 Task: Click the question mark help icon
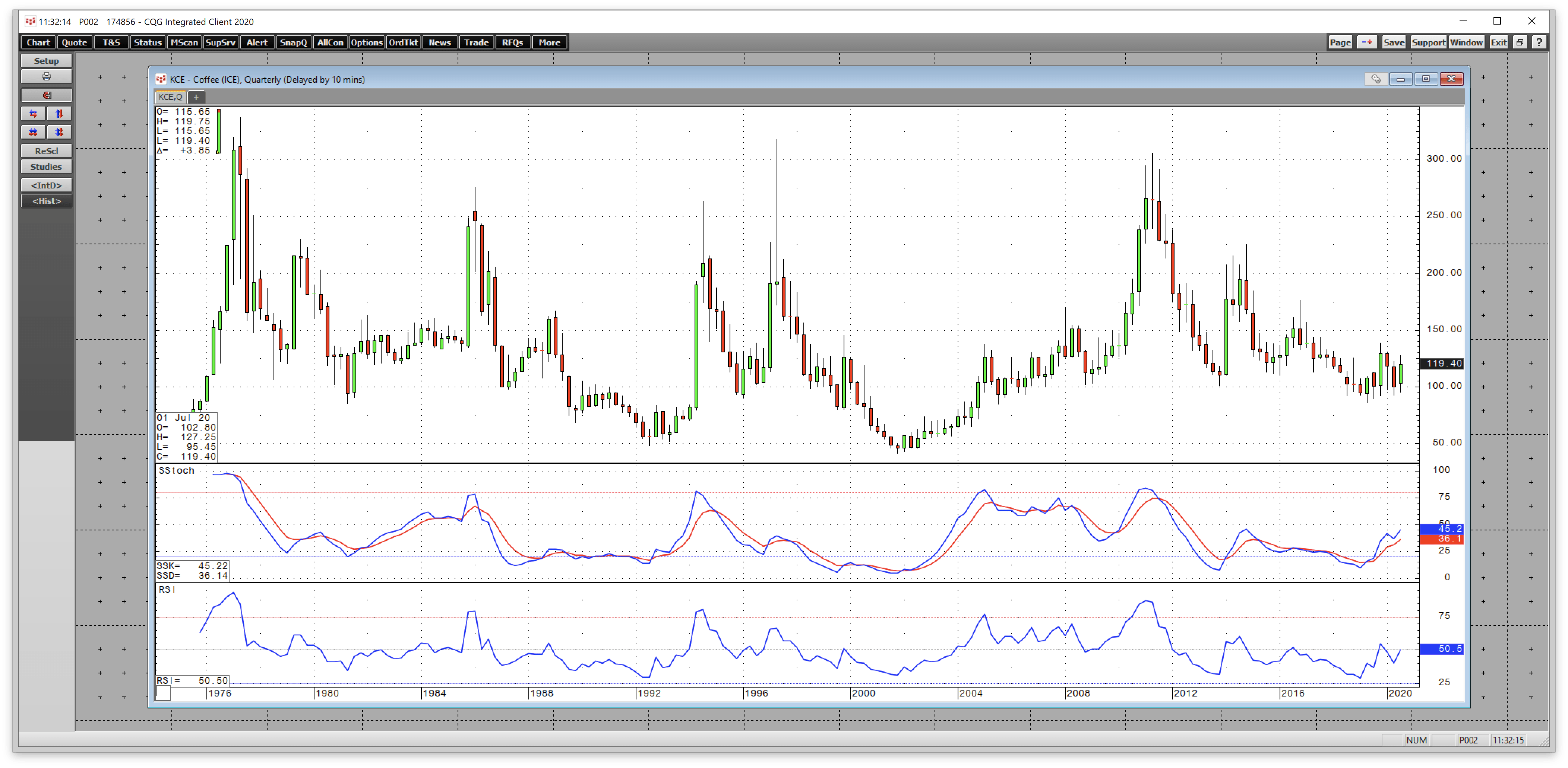coord(1539,42)
